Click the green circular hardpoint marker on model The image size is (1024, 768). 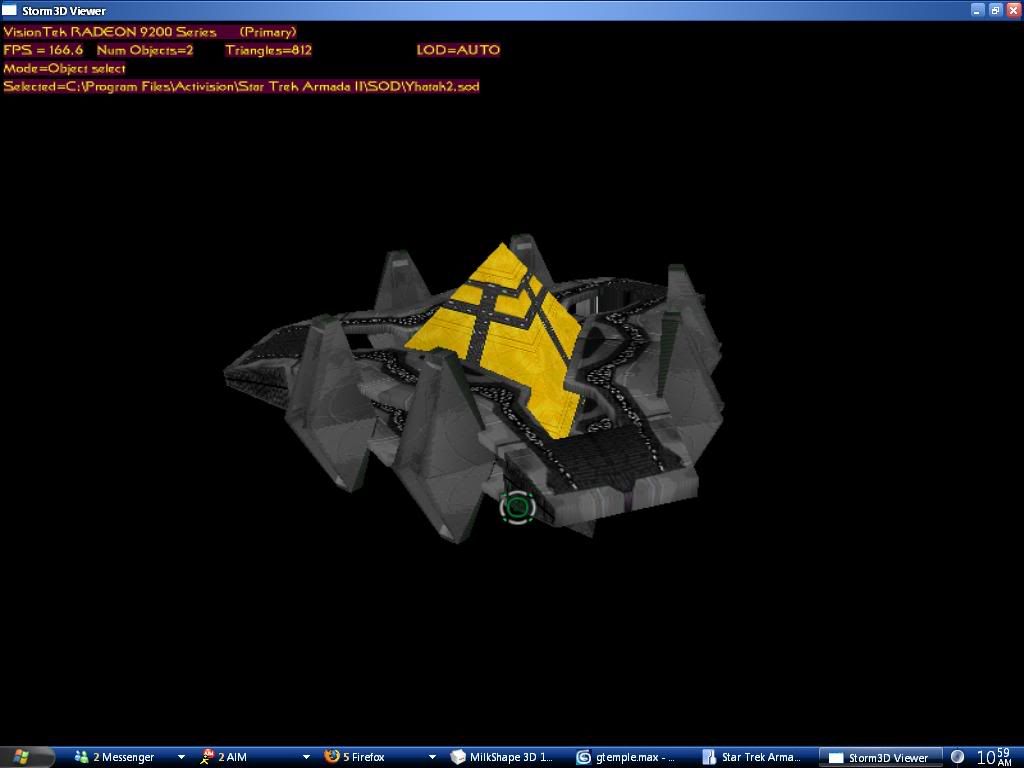518,506
